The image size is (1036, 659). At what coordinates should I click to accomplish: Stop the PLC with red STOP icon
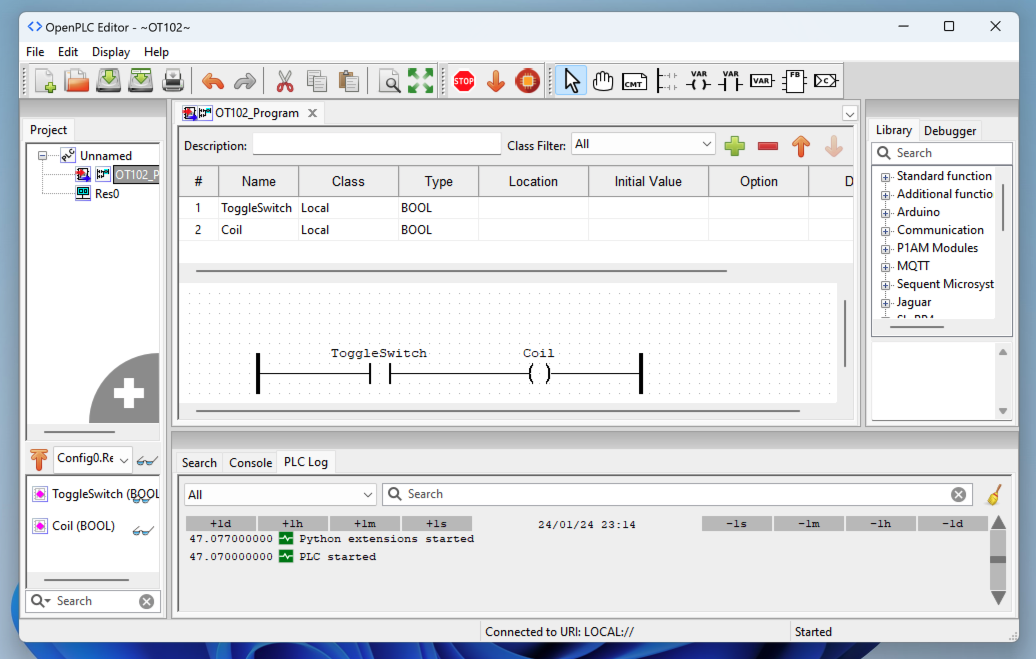[x=464, y=81]
